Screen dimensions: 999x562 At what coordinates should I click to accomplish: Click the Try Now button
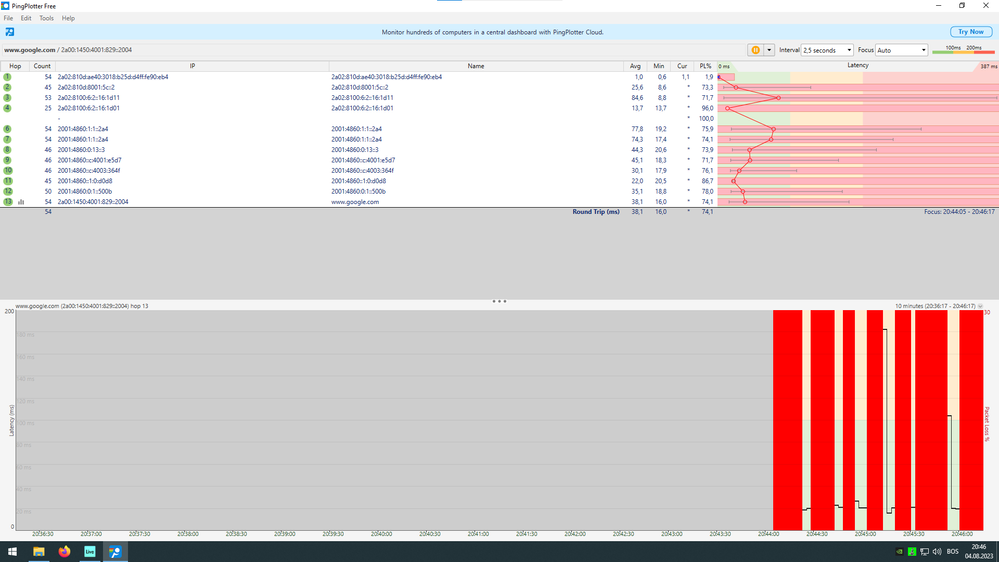click(x=971, y=32)
